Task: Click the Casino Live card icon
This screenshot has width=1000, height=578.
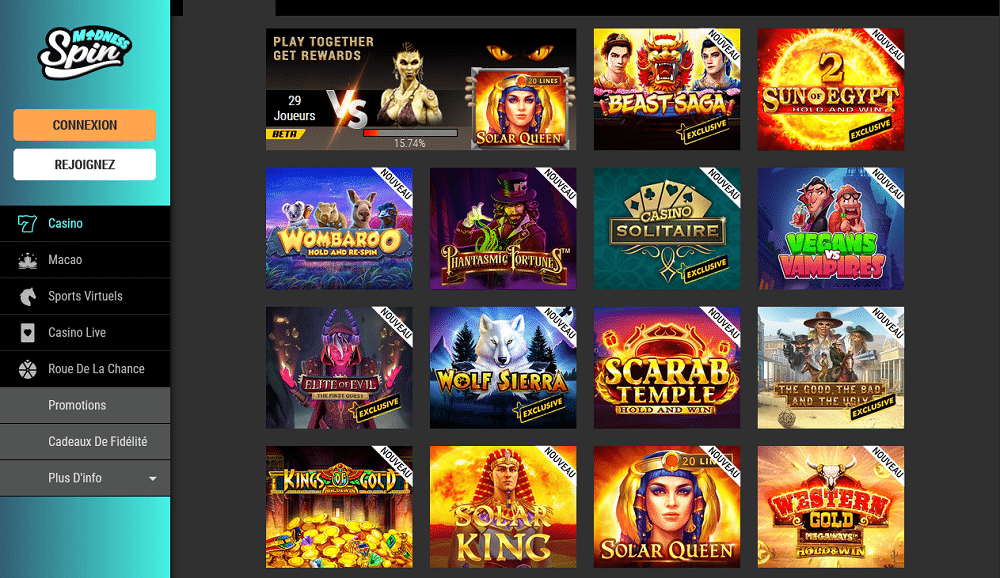Action: pos(27,332)
